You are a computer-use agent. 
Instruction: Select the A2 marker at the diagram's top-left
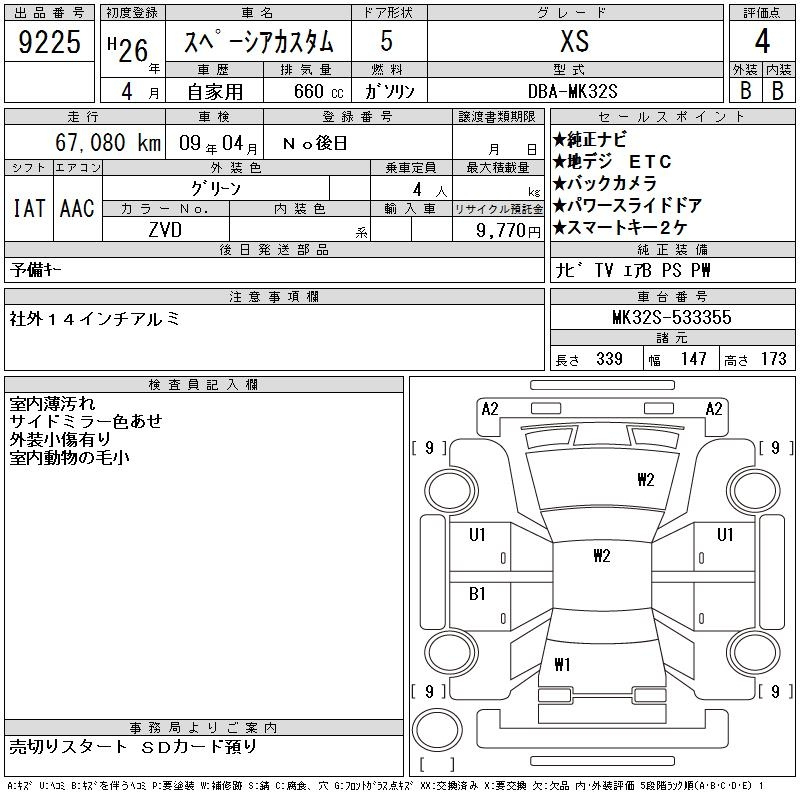489,408
